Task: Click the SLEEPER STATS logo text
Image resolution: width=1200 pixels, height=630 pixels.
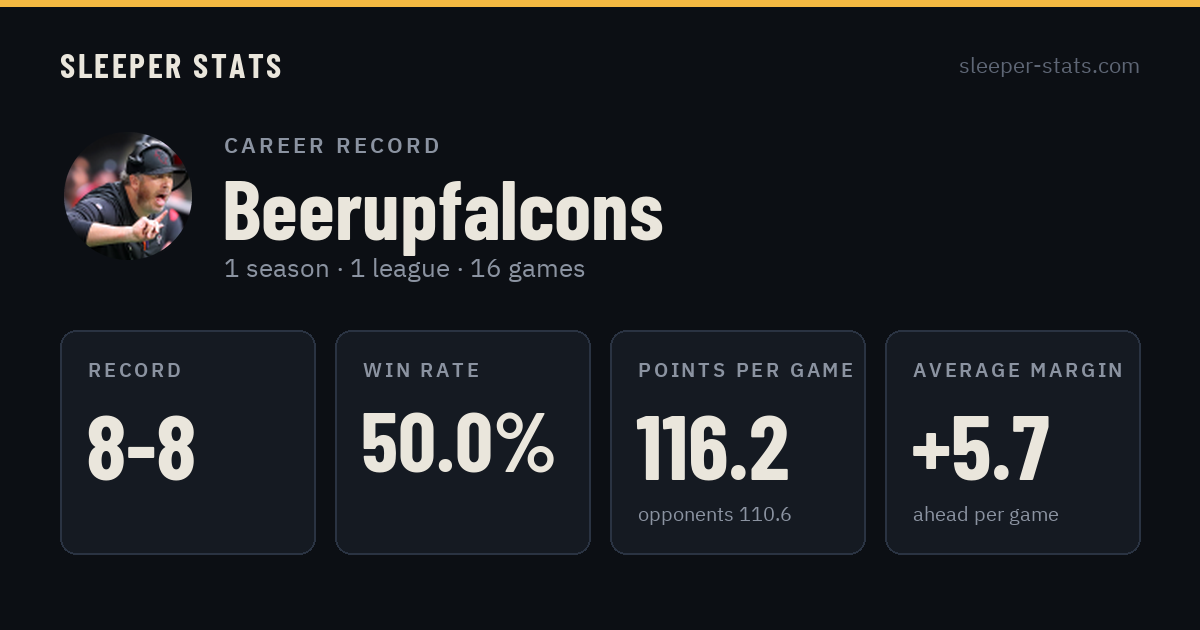Action: pos(171,67)
